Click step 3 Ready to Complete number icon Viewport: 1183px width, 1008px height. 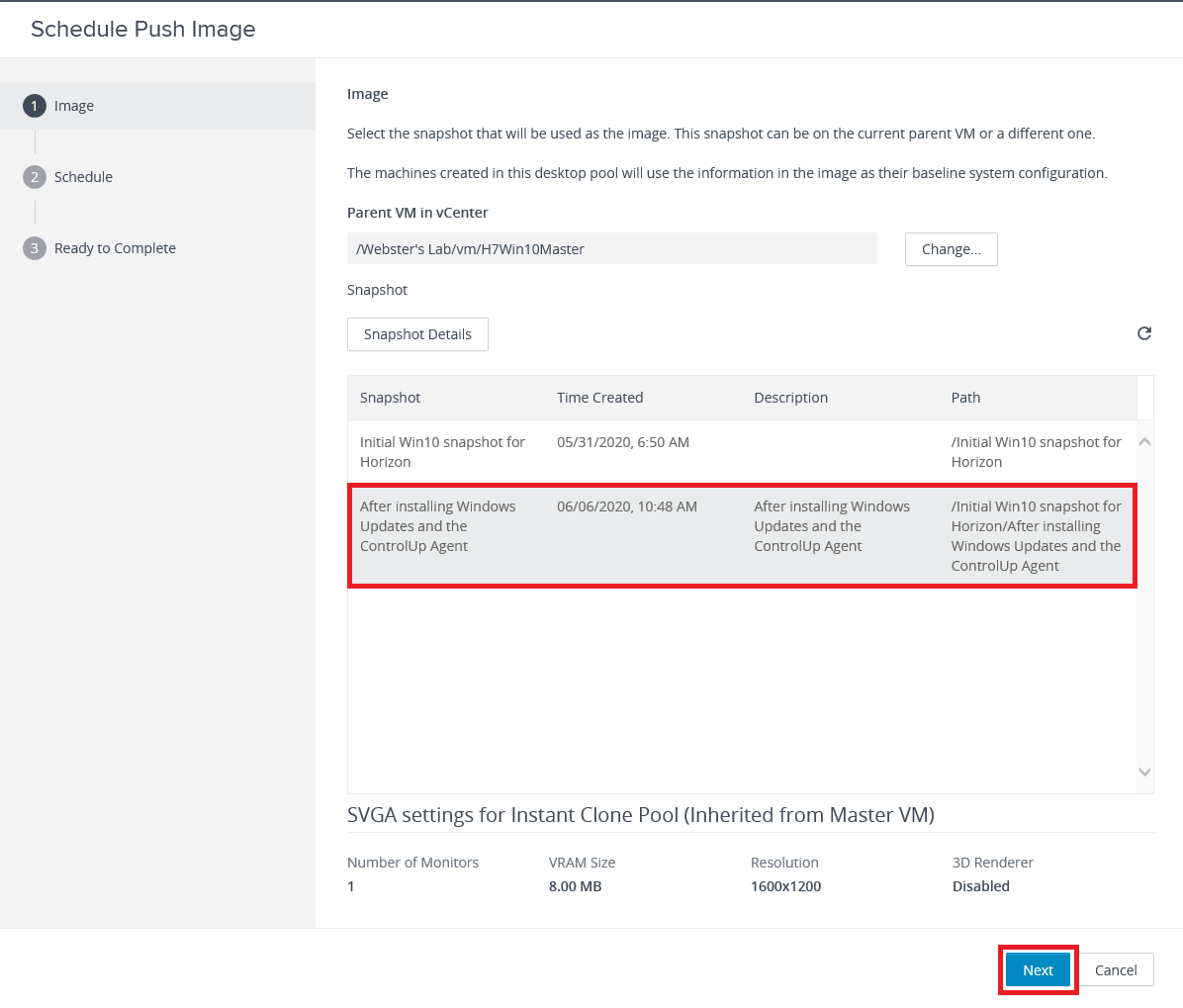point(35,248)
